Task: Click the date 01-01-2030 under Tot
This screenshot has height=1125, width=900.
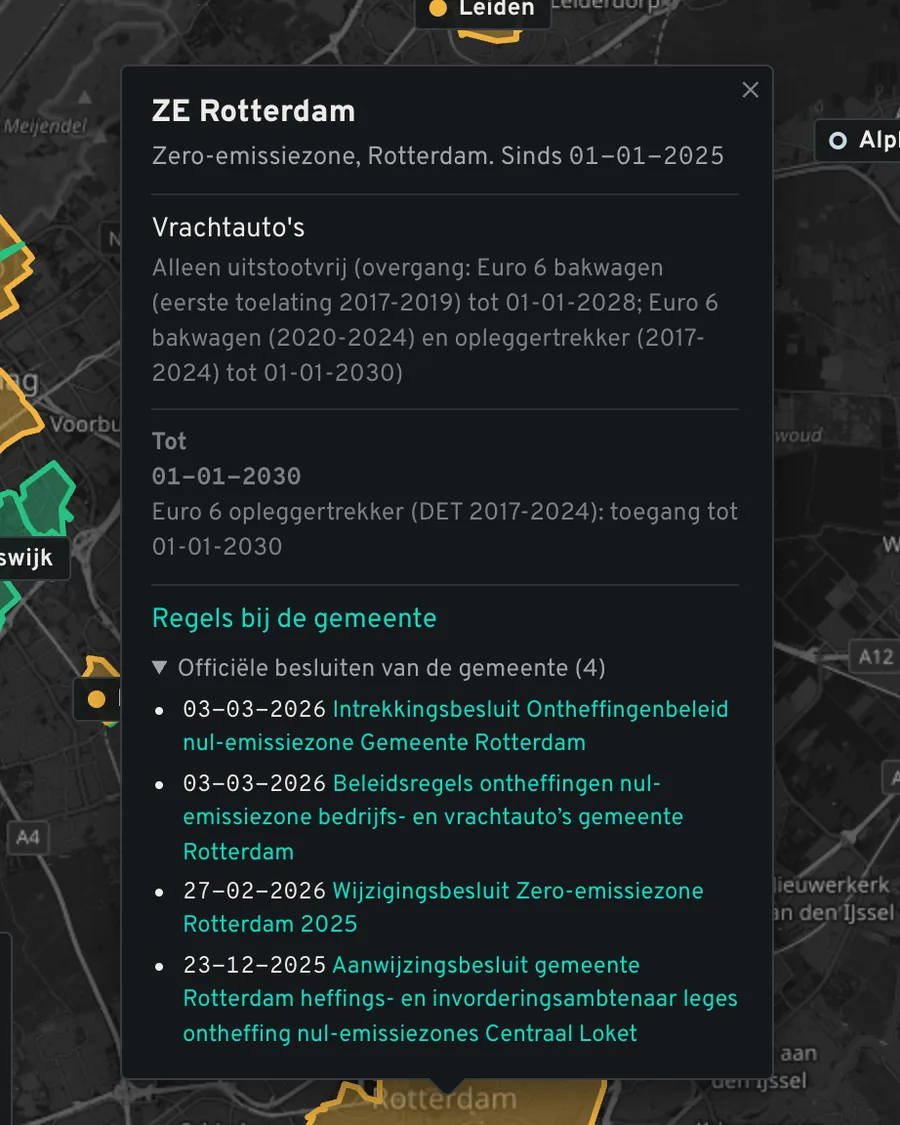Action: (226, 476)
